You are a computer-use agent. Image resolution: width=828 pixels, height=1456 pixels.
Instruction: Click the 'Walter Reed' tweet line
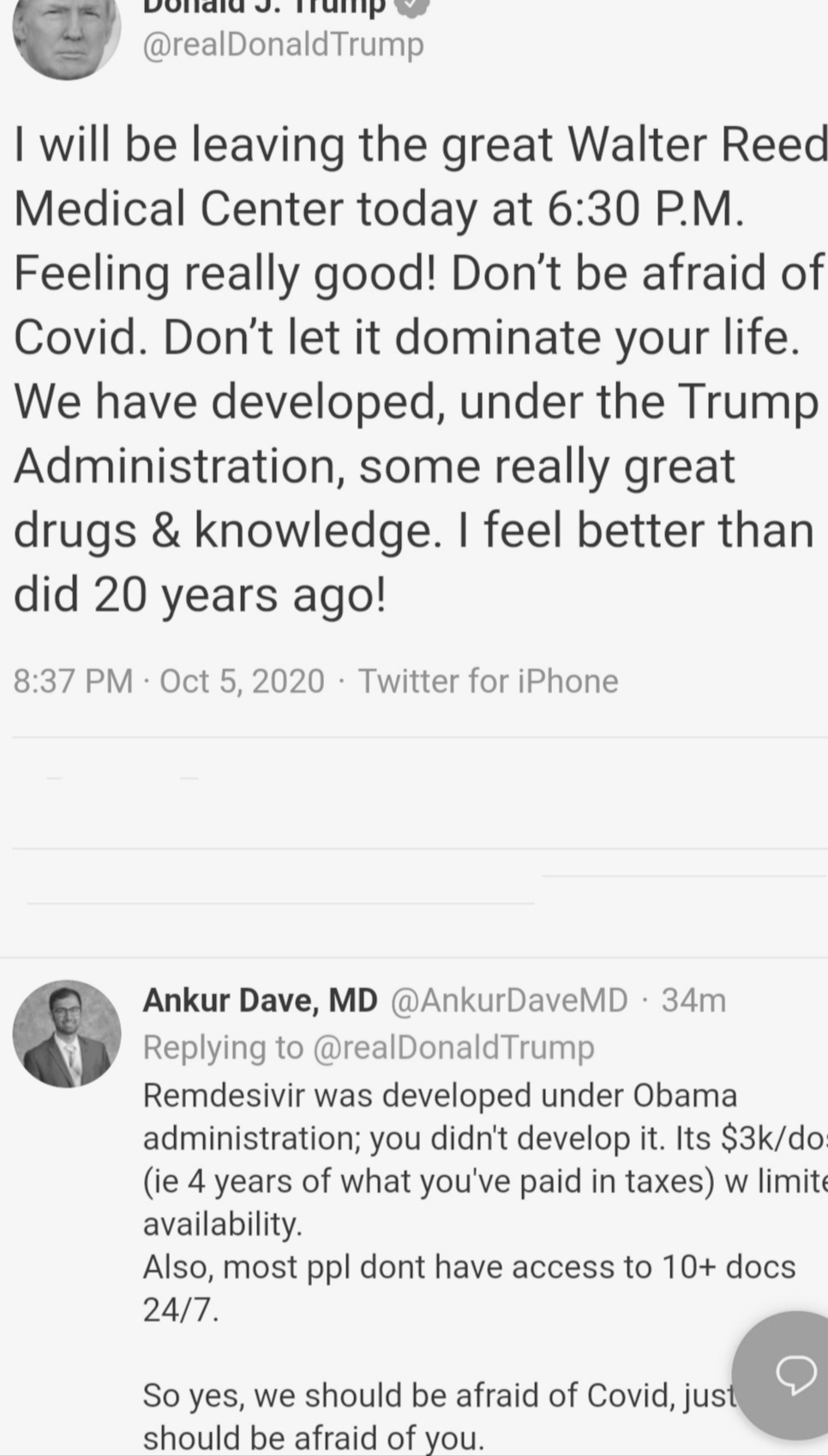(420, 144)
